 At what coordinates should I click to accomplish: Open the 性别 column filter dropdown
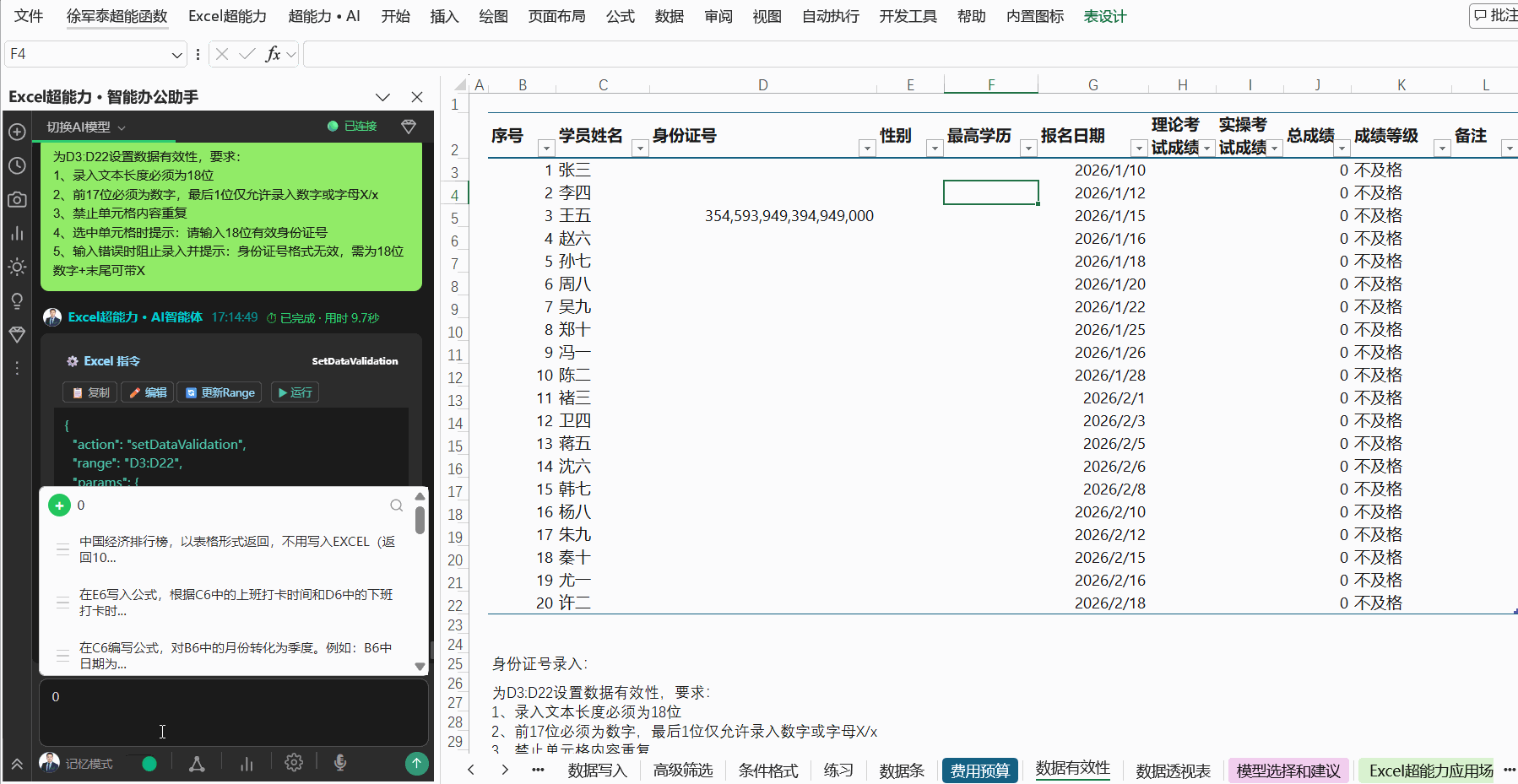click(x=935, y=149)
